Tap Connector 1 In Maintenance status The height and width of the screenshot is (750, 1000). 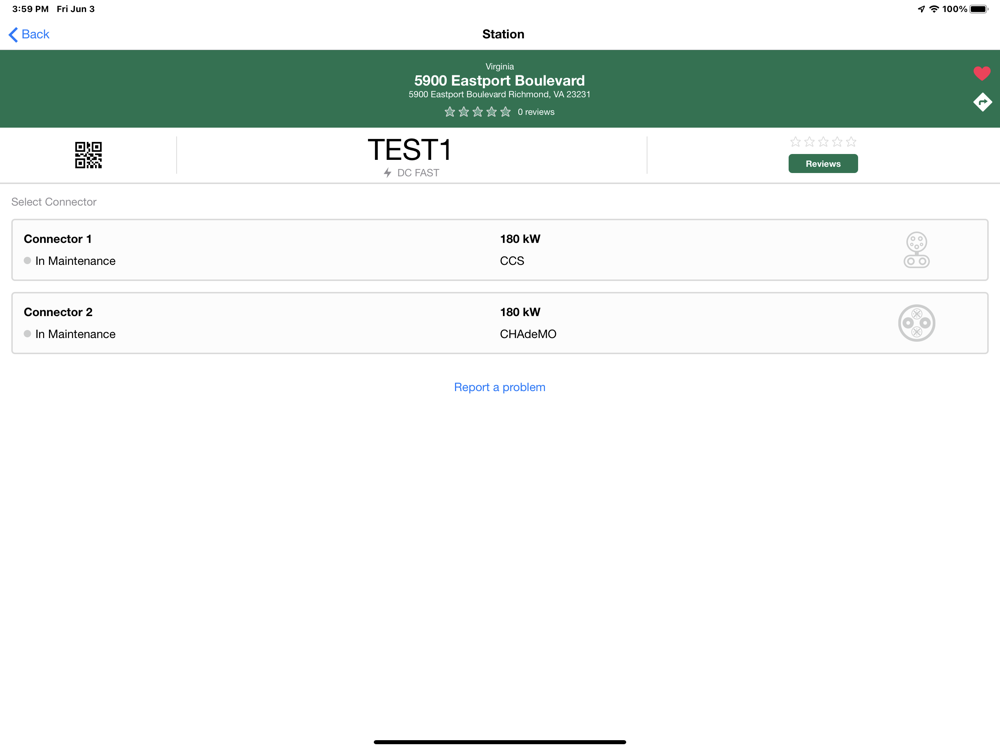click(x=70, y=261)
